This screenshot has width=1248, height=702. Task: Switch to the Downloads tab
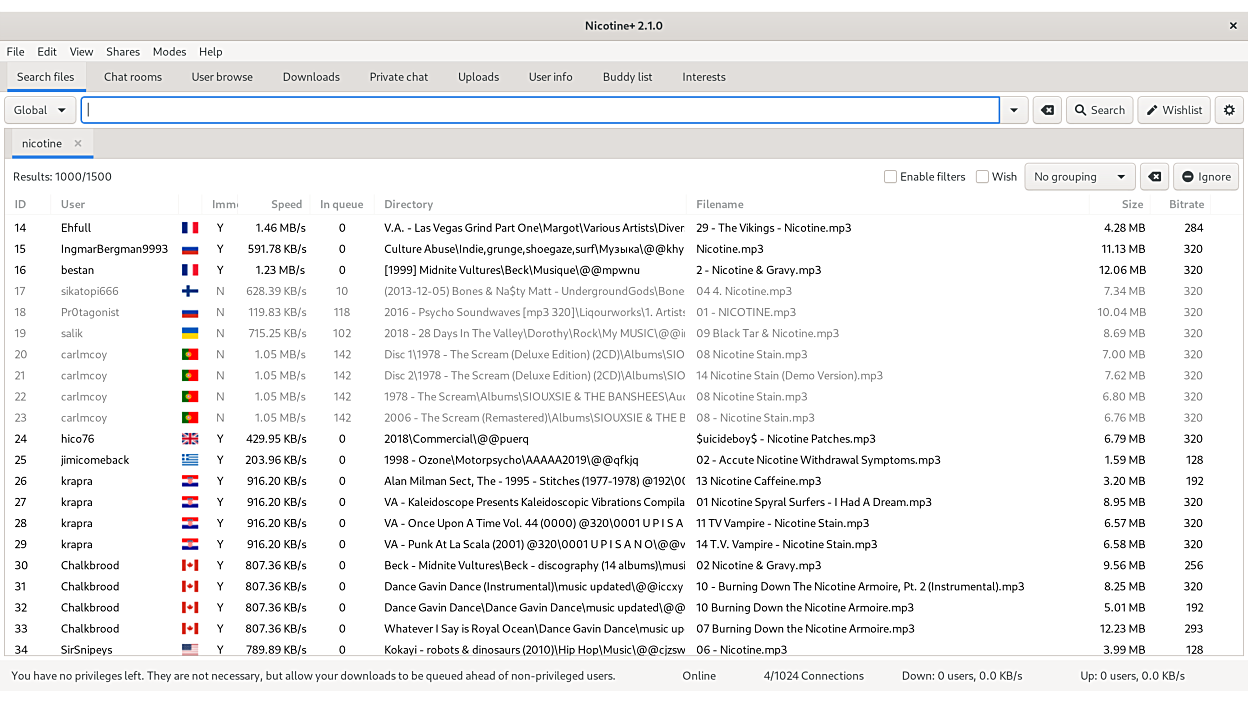tap(311, 77)
